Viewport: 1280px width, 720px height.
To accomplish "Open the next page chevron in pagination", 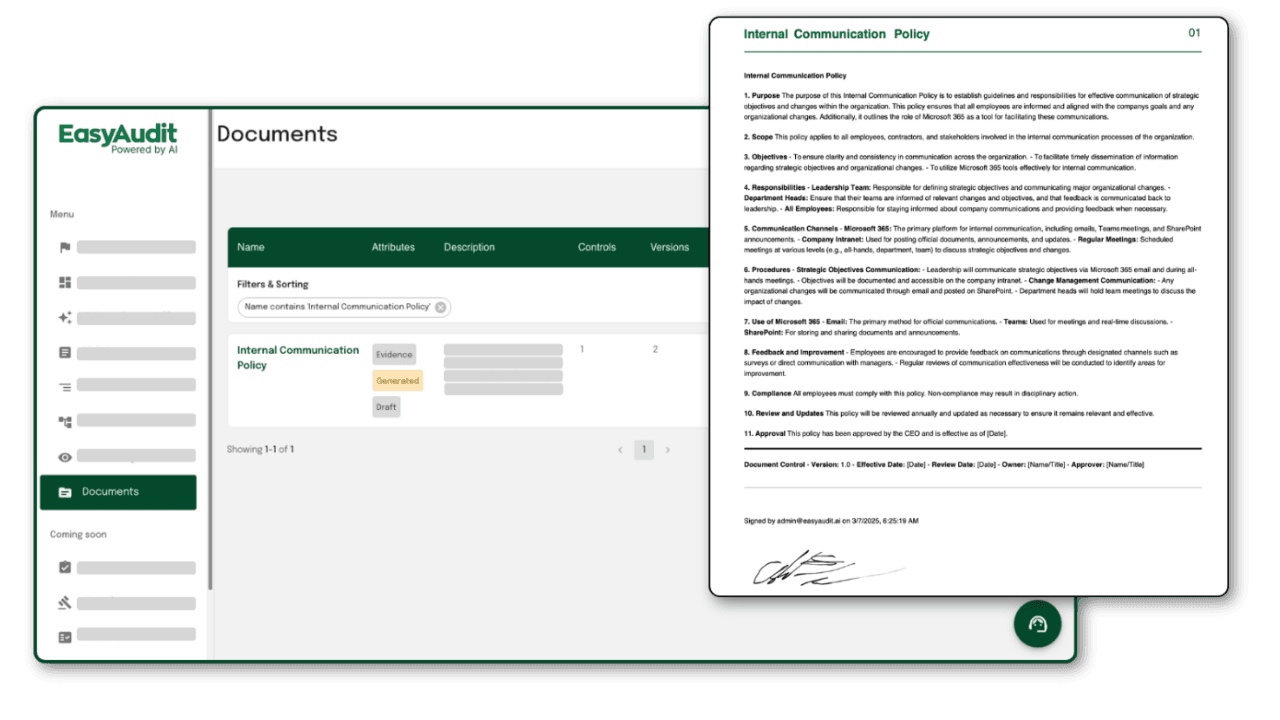I will tap(667, 450).
